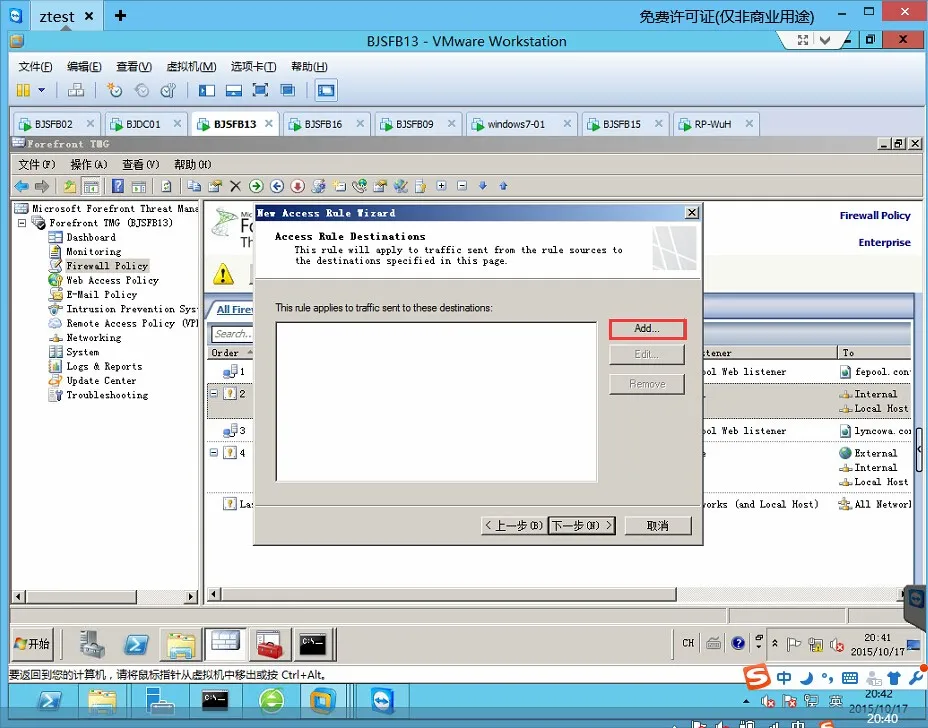This screenshot has width=928, height=728.
Task: Click the blue move-down arrow icon
Action: (x=482, y=186)
